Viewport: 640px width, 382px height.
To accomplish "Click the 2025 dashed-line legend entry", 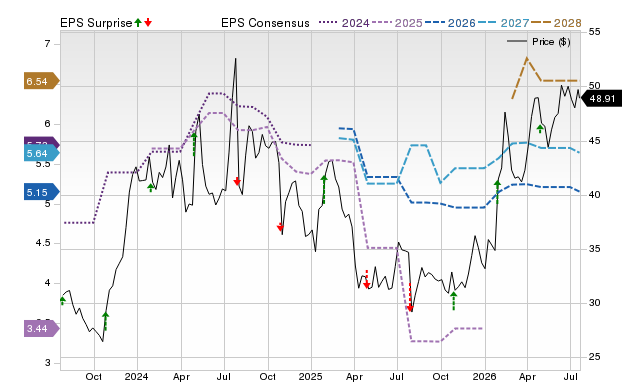I will 397,23.
